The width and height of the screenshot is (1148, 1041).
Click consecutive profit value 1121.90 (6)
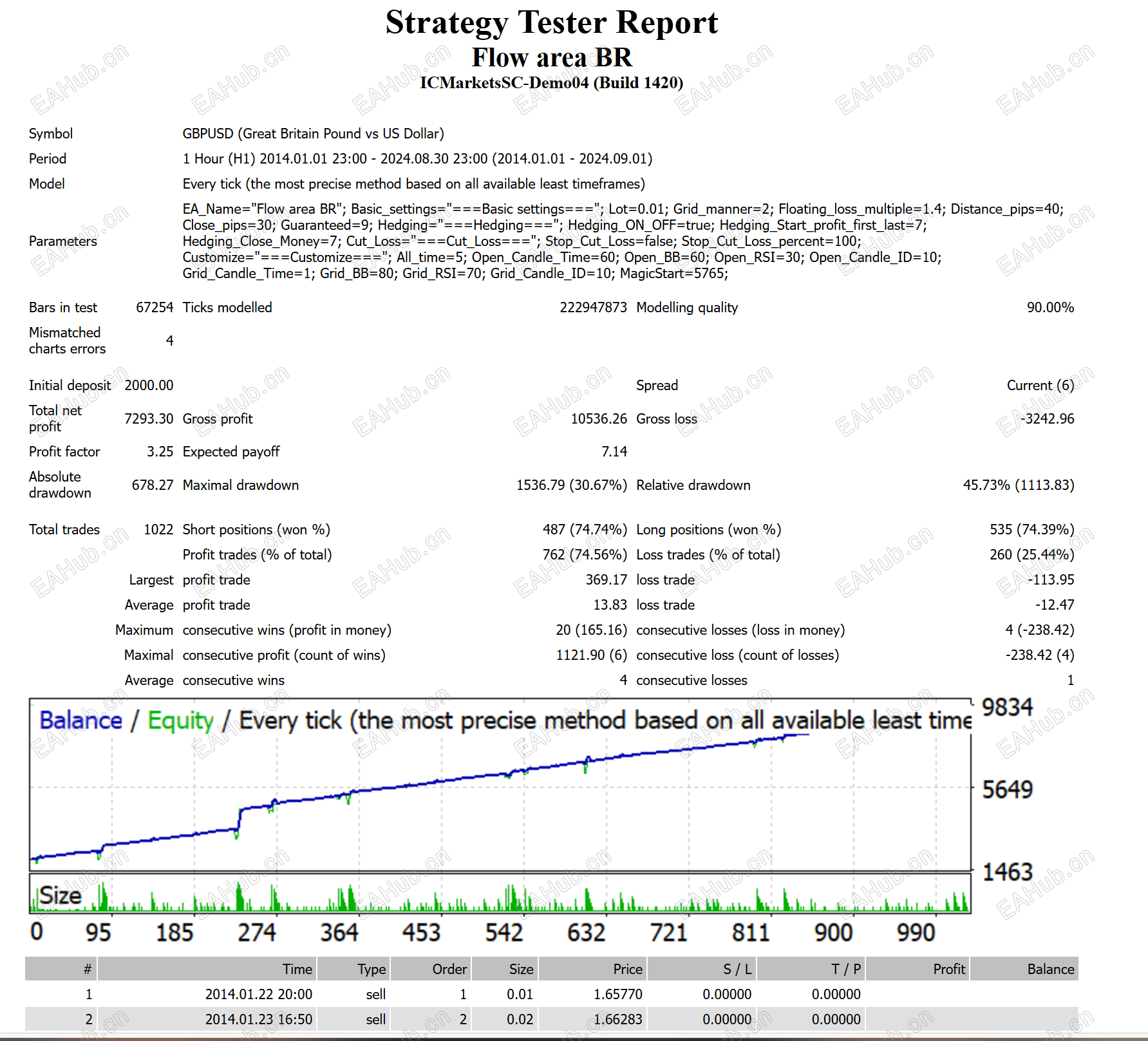591,655
